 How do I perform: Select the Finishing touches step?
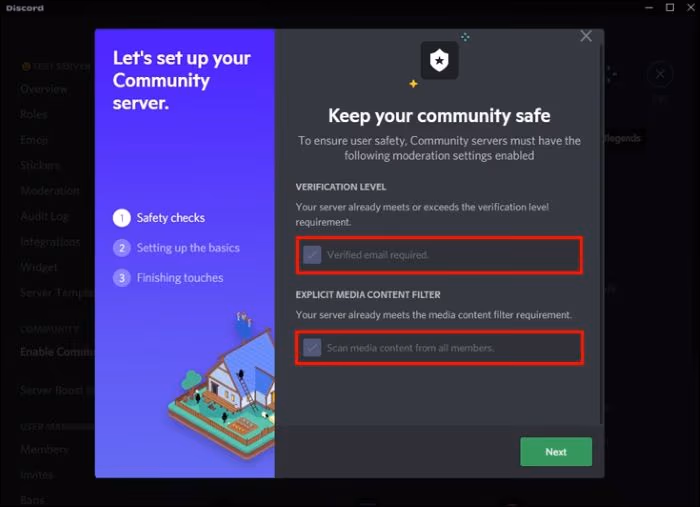pos(180,278)
